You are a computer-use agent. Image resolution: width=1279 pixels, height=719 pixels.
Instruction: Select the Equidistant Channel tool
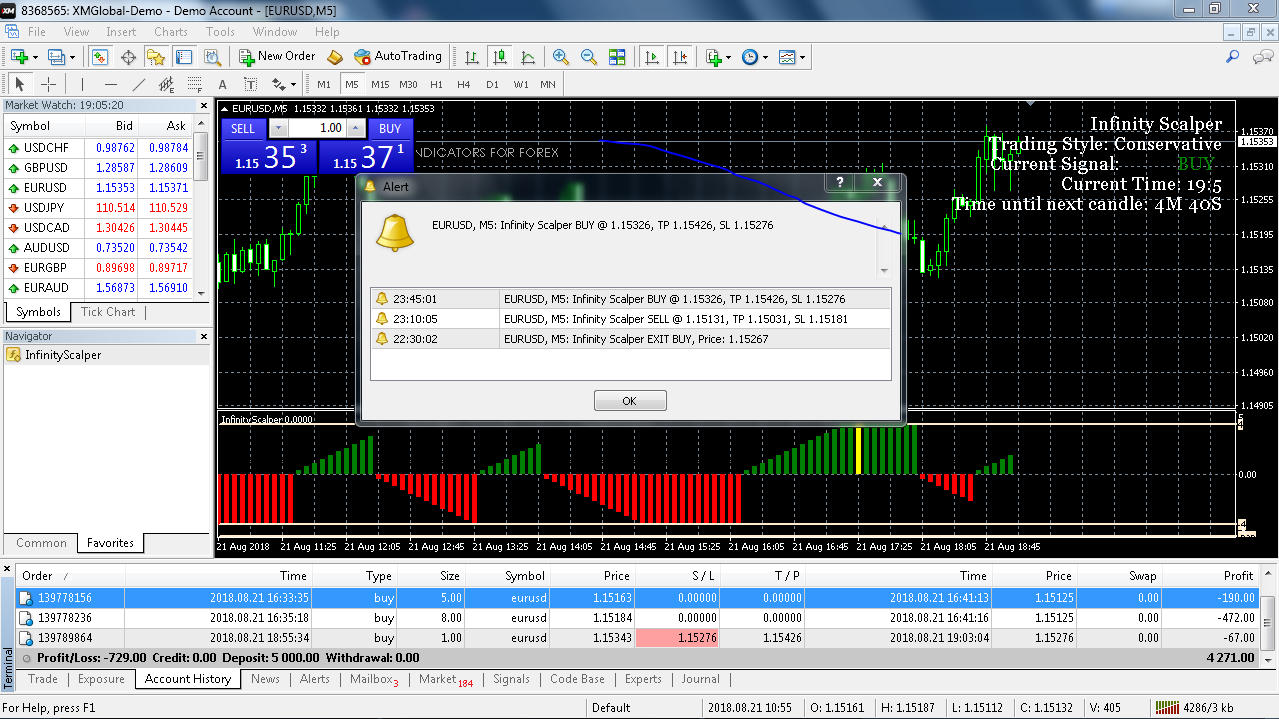point(166,84)
